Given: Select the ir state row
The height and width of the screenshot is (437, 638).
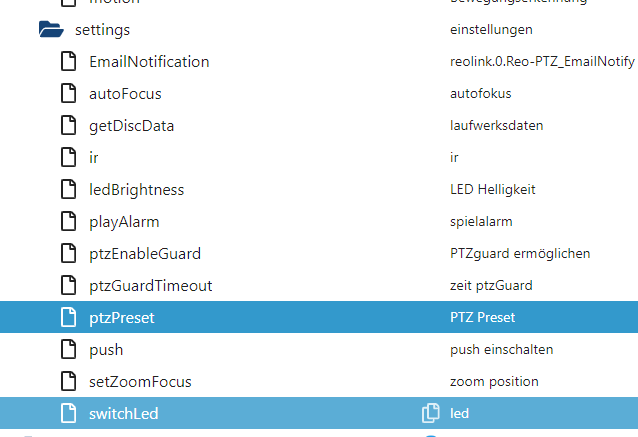Looking at the screenshot, I should pos(319,157).
